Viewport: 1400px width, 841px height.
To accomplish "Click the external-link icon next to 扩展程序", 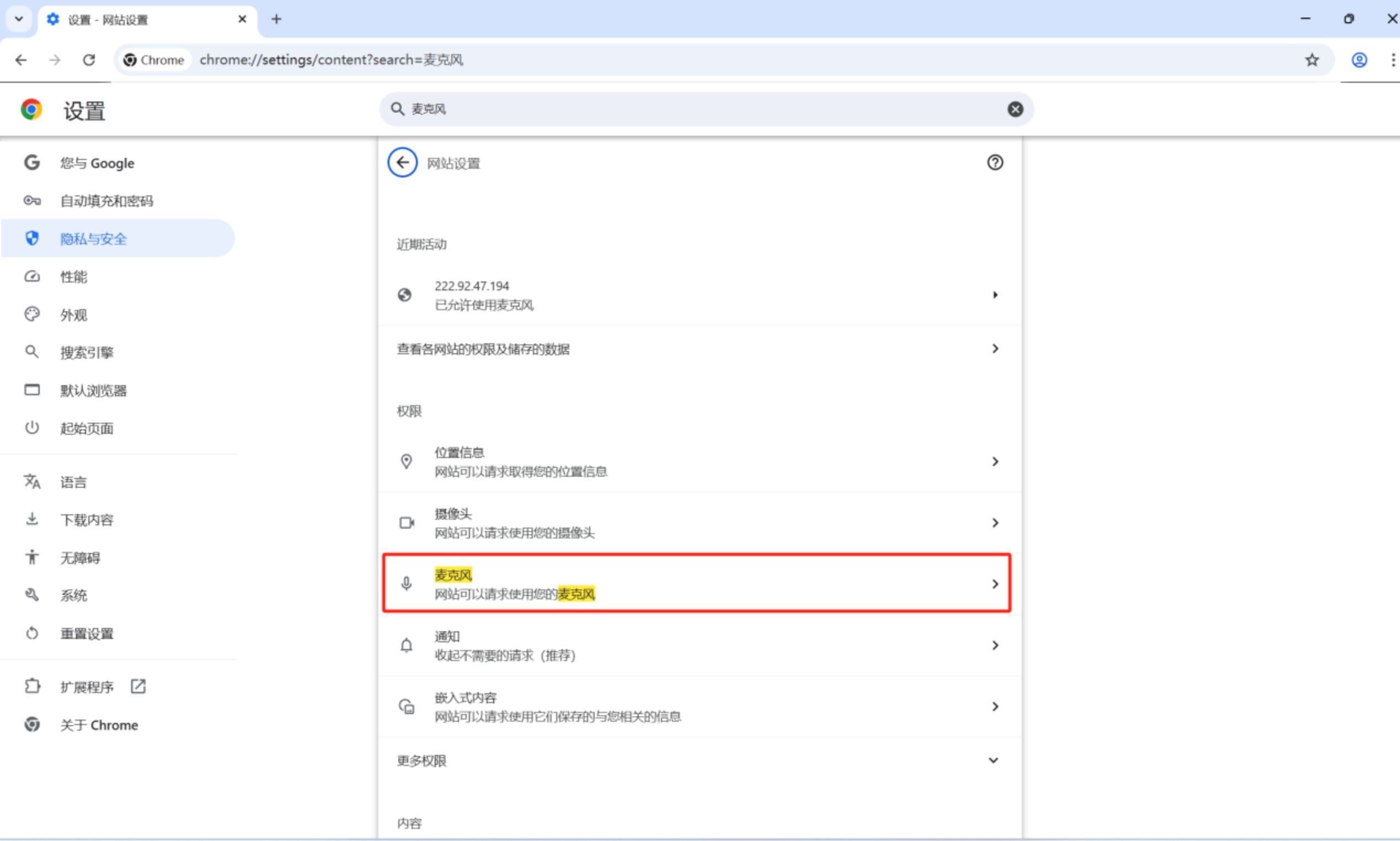I will [x=138, y=686].
